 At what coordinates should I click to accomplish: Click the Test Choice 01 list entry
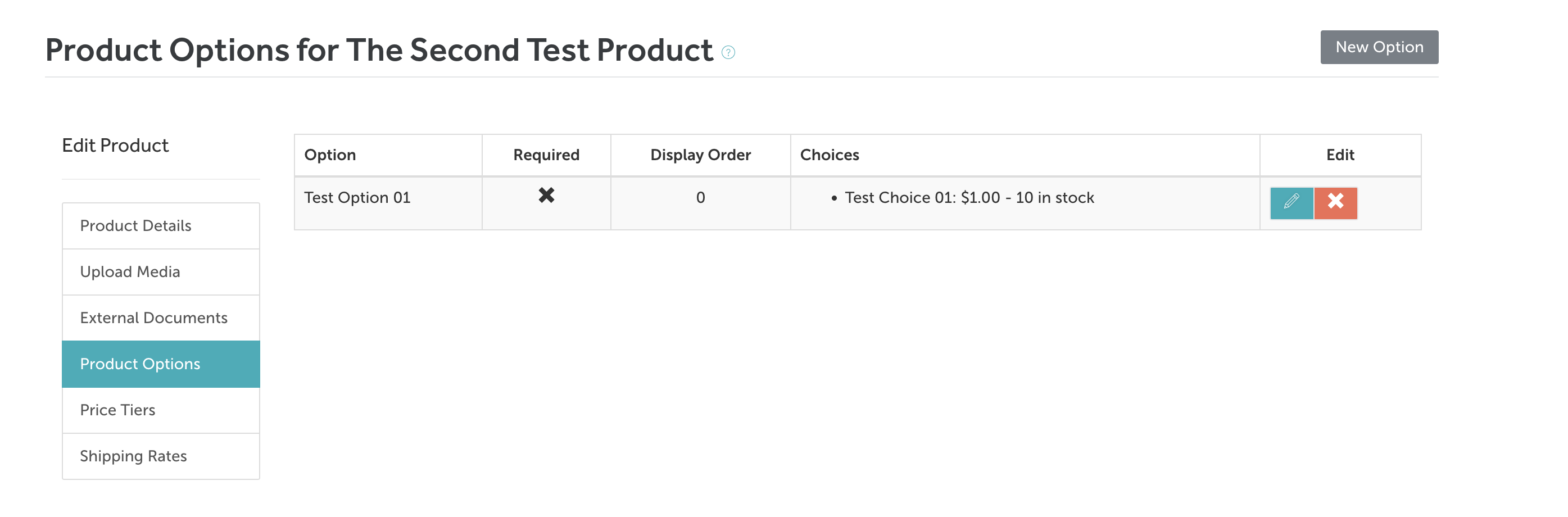pos(968,198)
